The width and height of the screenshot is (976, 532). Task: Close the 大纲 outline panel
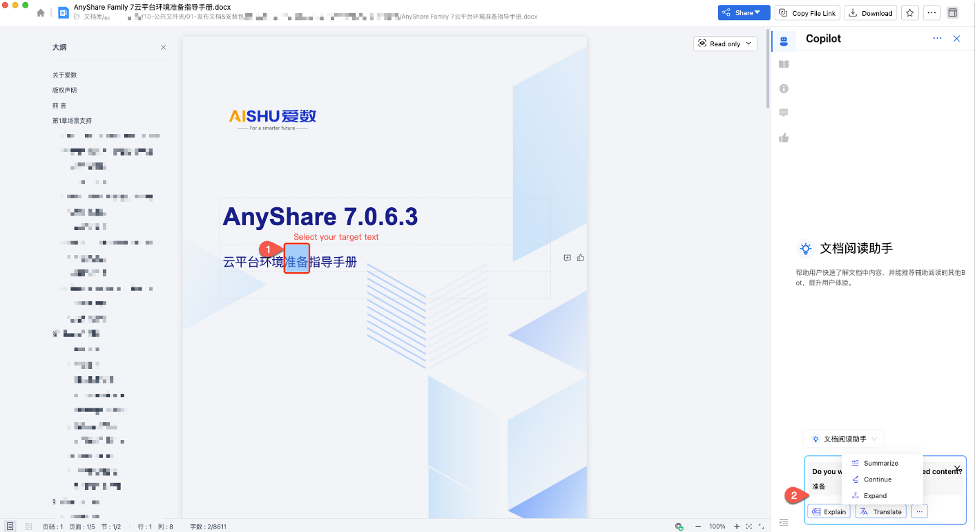(x=164, y=48)
